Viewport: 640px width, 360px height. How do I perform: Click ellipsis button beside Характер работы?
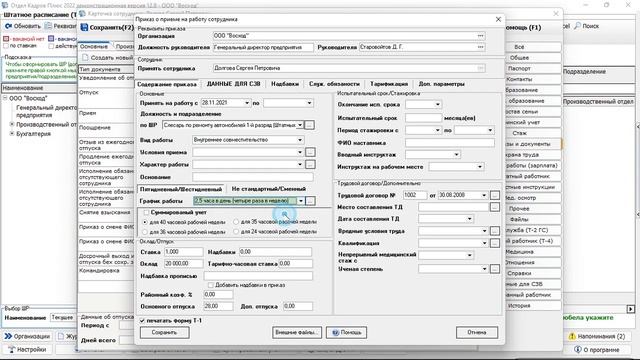point(310,164)
